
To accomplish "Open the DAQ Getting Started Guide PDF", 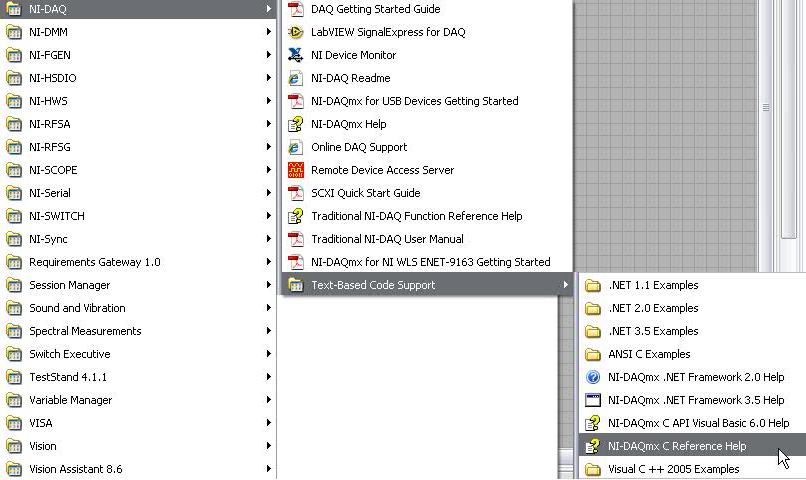I will tap(427, 9).
